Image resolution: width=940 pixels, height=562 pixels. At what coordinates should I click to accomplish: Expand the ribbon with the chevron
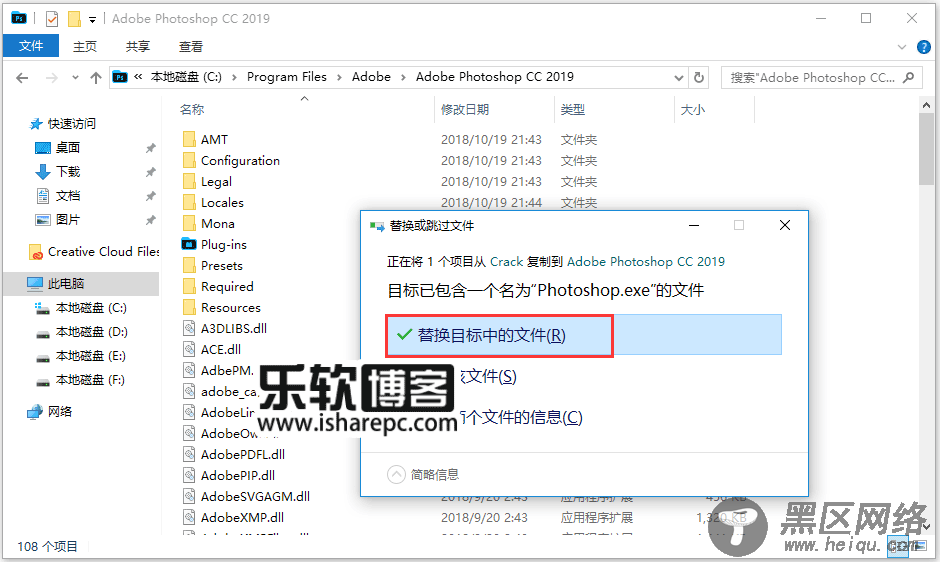point(902,47)
